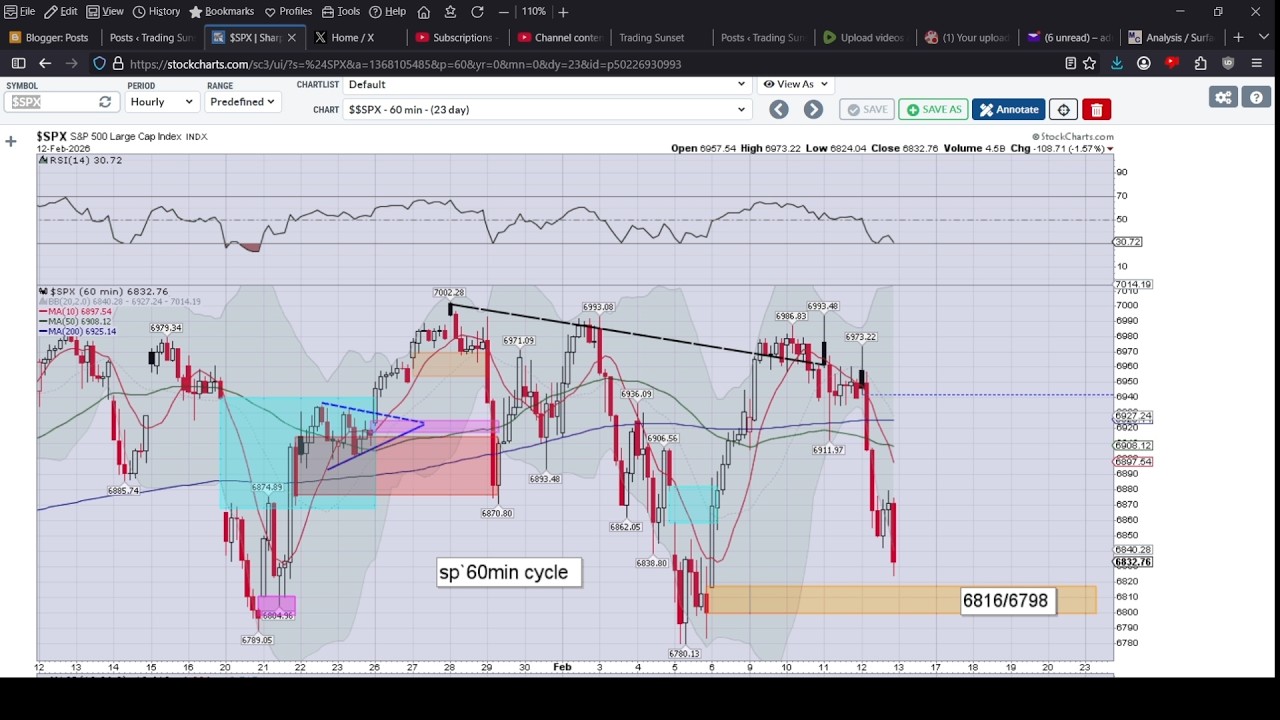Open extensions puzzle piece icon
Screen dimensions: 1280x720
1200,64
